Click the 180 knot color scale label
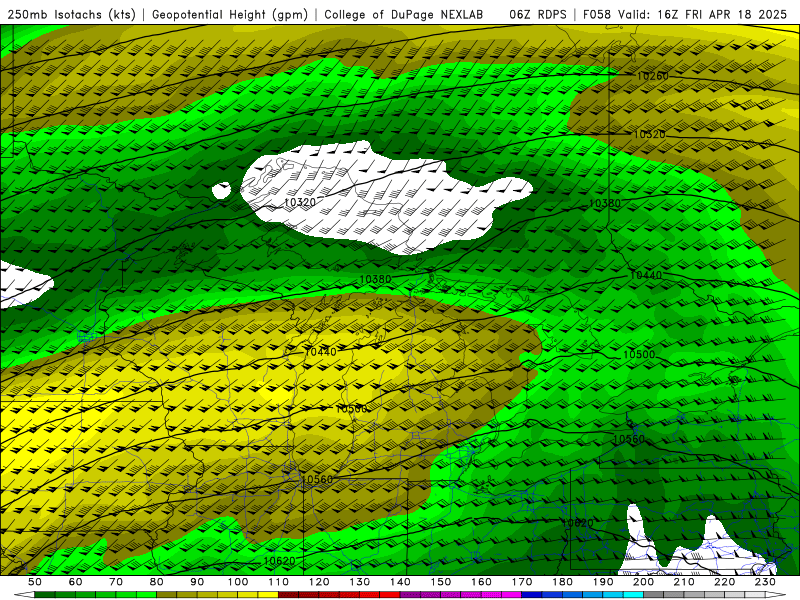The height and width of the screenshot is (600, 800). (x=563, y=582)
